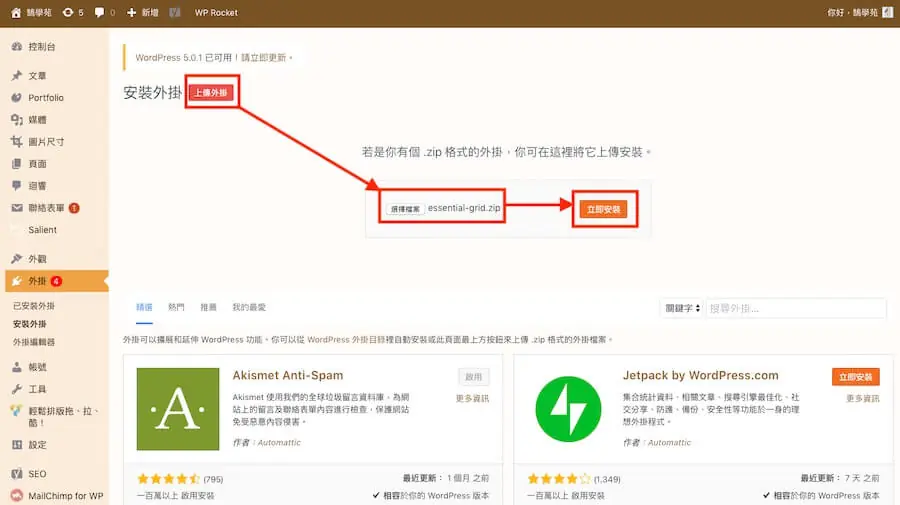This screenshot has width=900, height=505.
Task: Open 設定 settings in sidebar
Action: click(37, 445)
